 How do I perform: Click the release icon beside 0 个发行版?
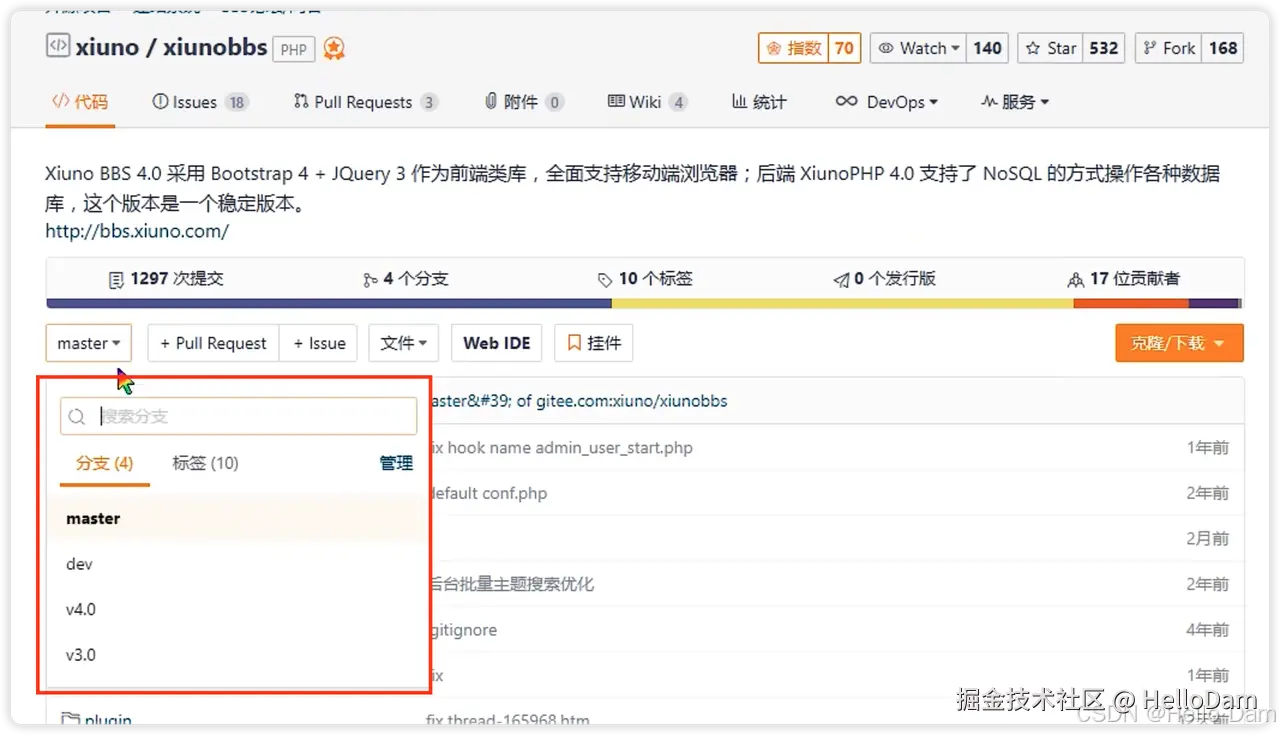click(x=841, y=280)
